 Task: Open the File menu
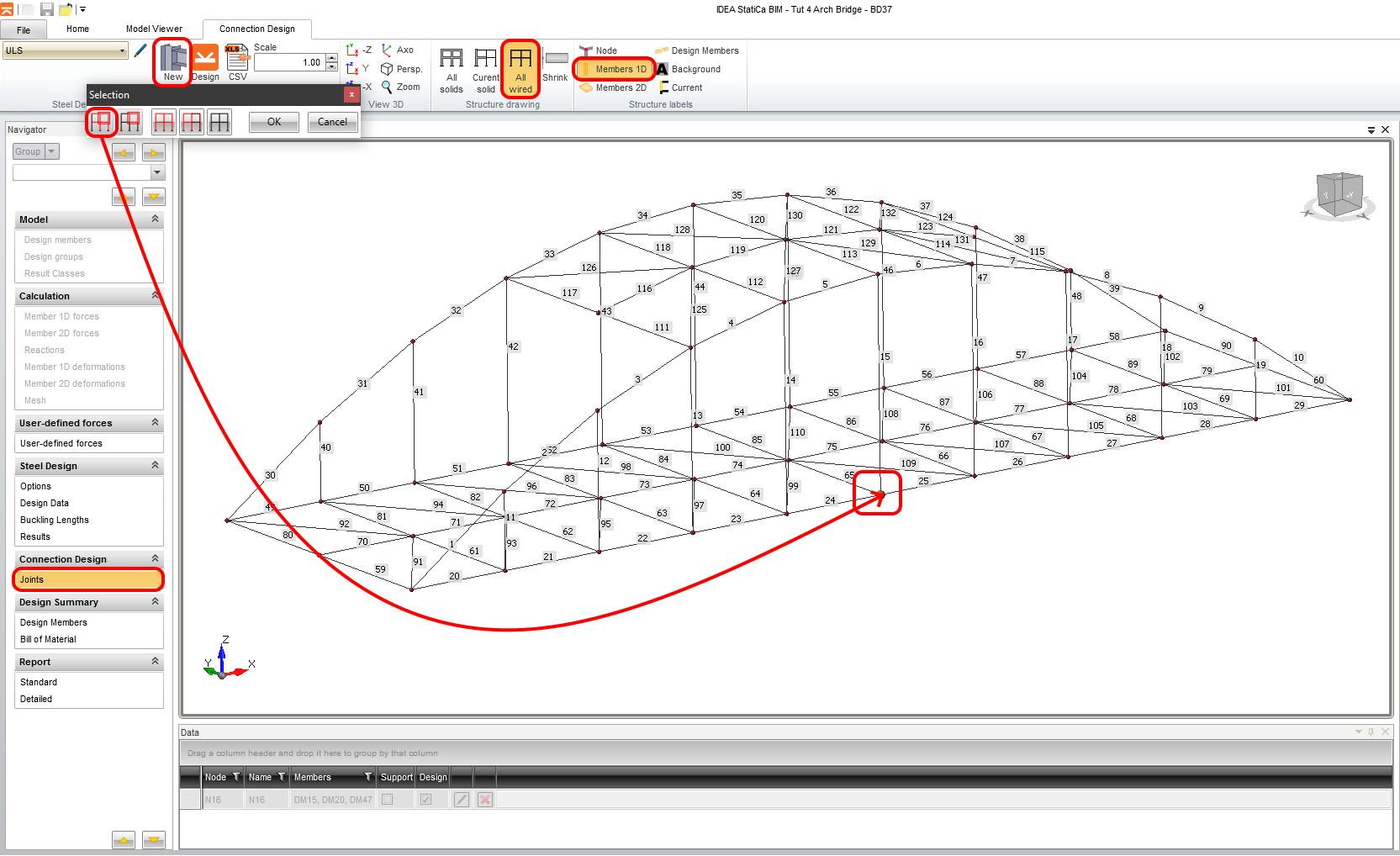(24, 29)
